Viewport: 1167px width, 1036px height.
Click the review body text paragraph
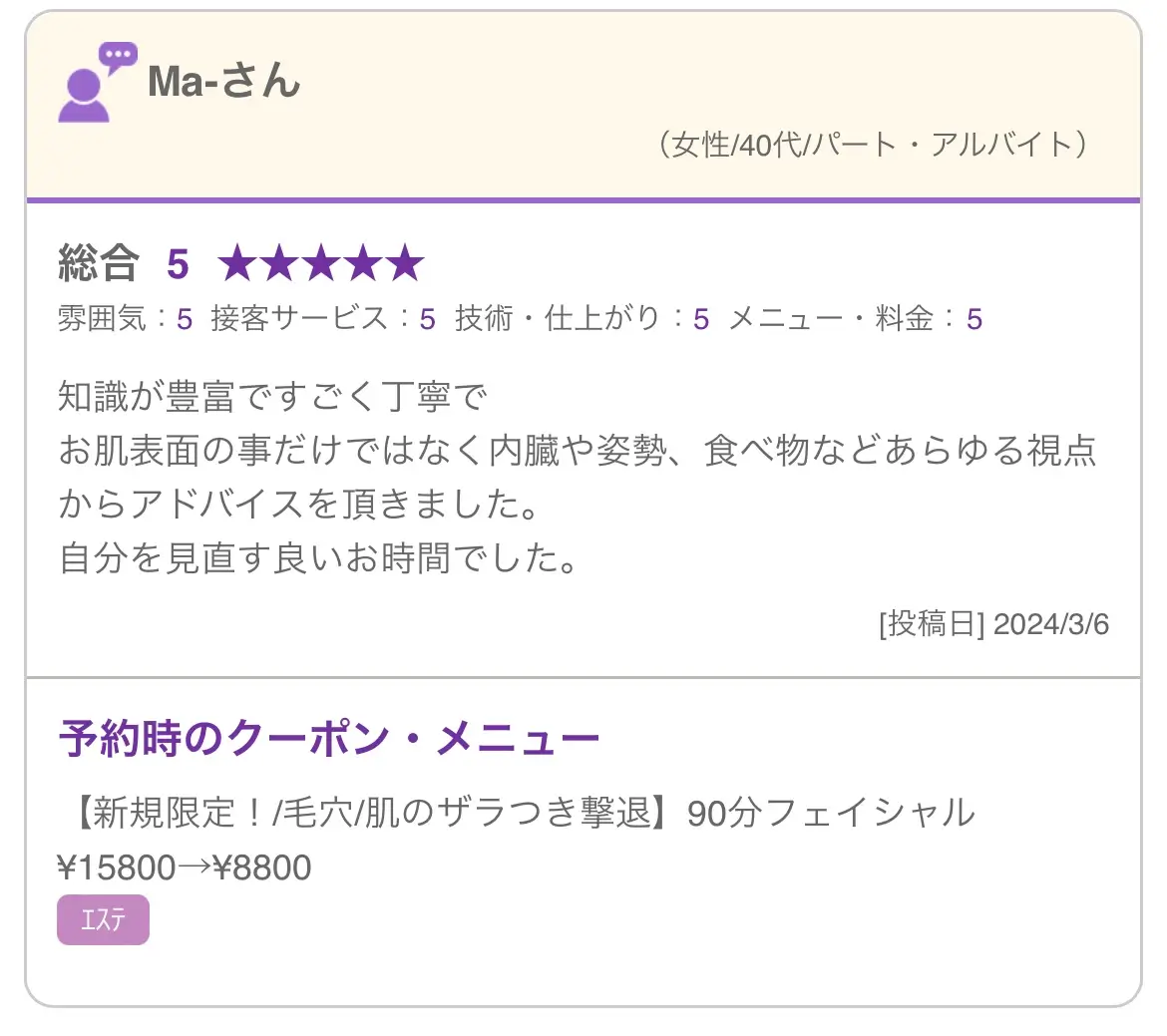pos(578,477)
